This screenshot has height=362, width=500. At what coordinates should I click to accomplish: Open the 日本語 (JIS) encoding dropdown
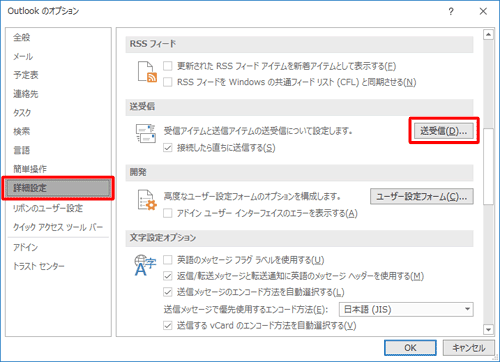[406, 310]
